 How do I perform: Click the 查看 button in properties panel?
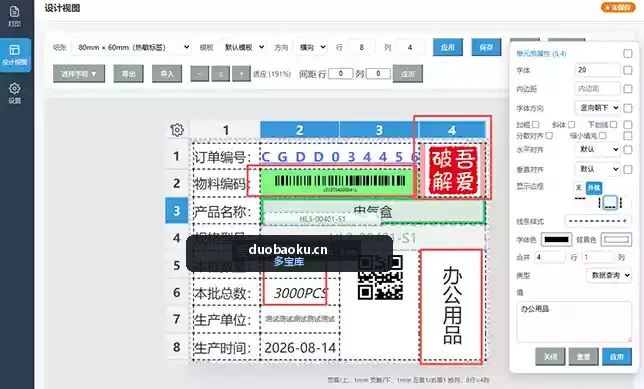[584, 357]
